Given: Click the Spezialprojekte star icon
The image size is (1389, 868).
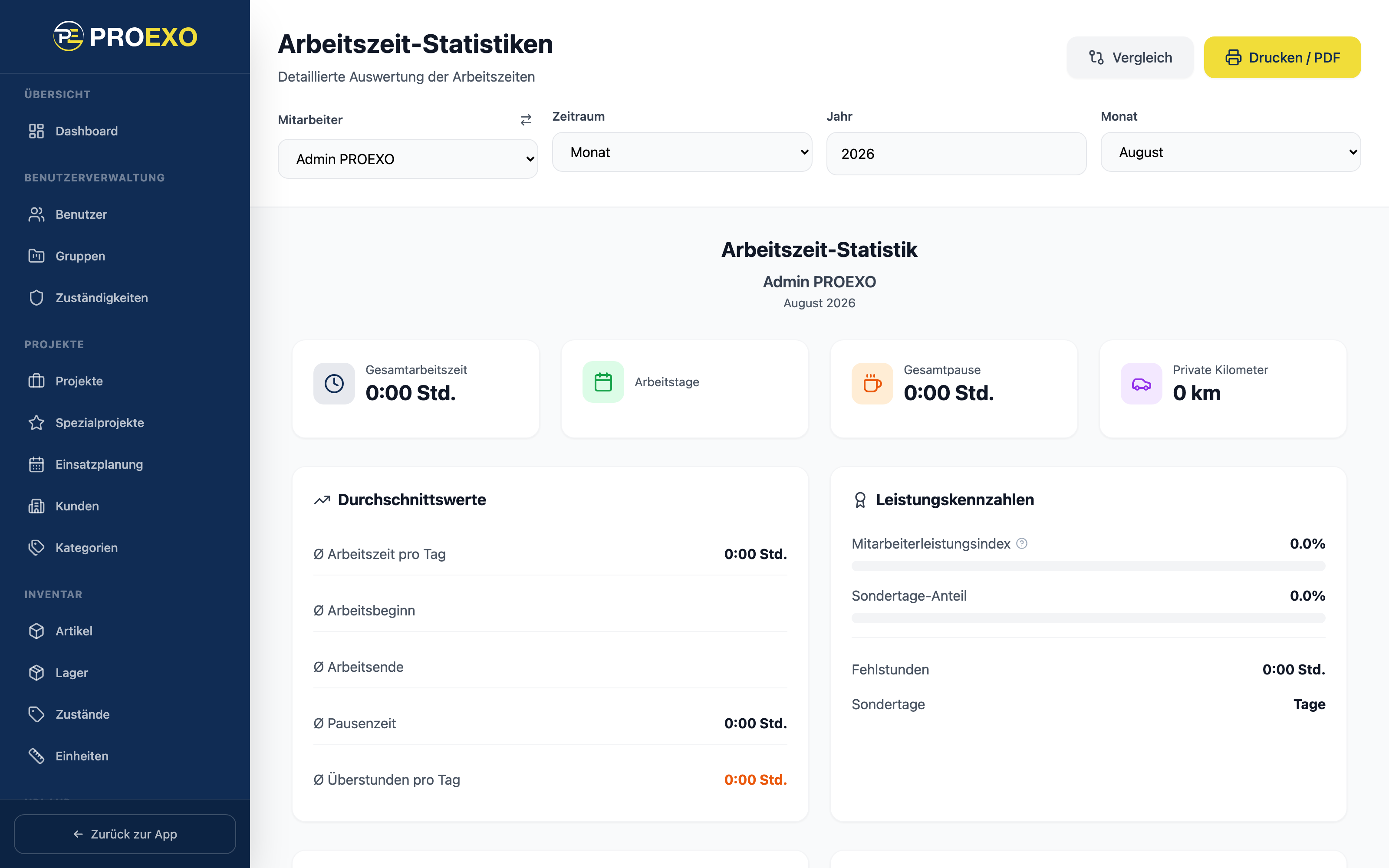Looking at the screenshot, I should coord(36,423).
